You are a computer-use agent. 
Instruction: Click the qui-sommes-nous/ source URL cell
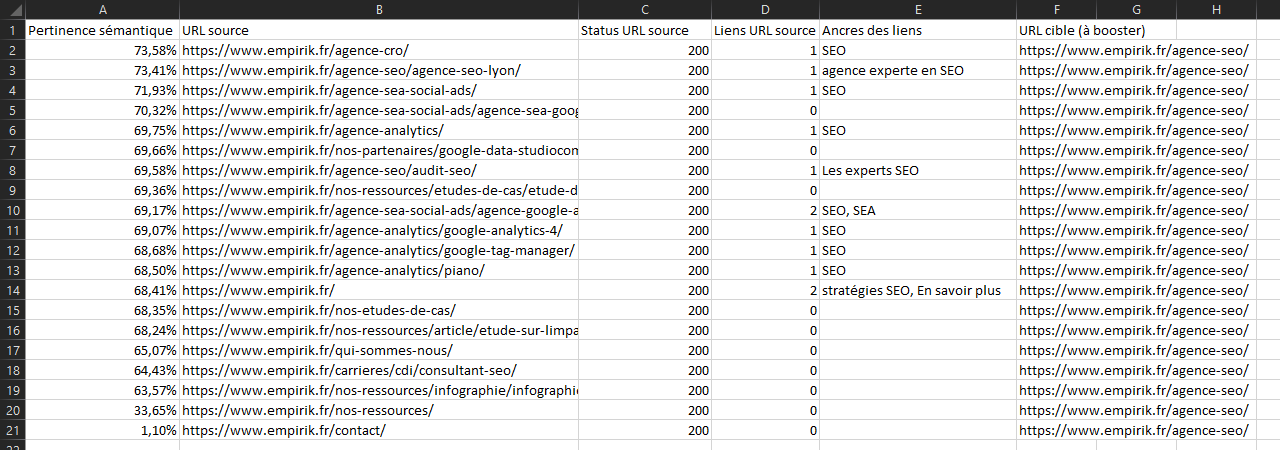(x=379, y=350)
